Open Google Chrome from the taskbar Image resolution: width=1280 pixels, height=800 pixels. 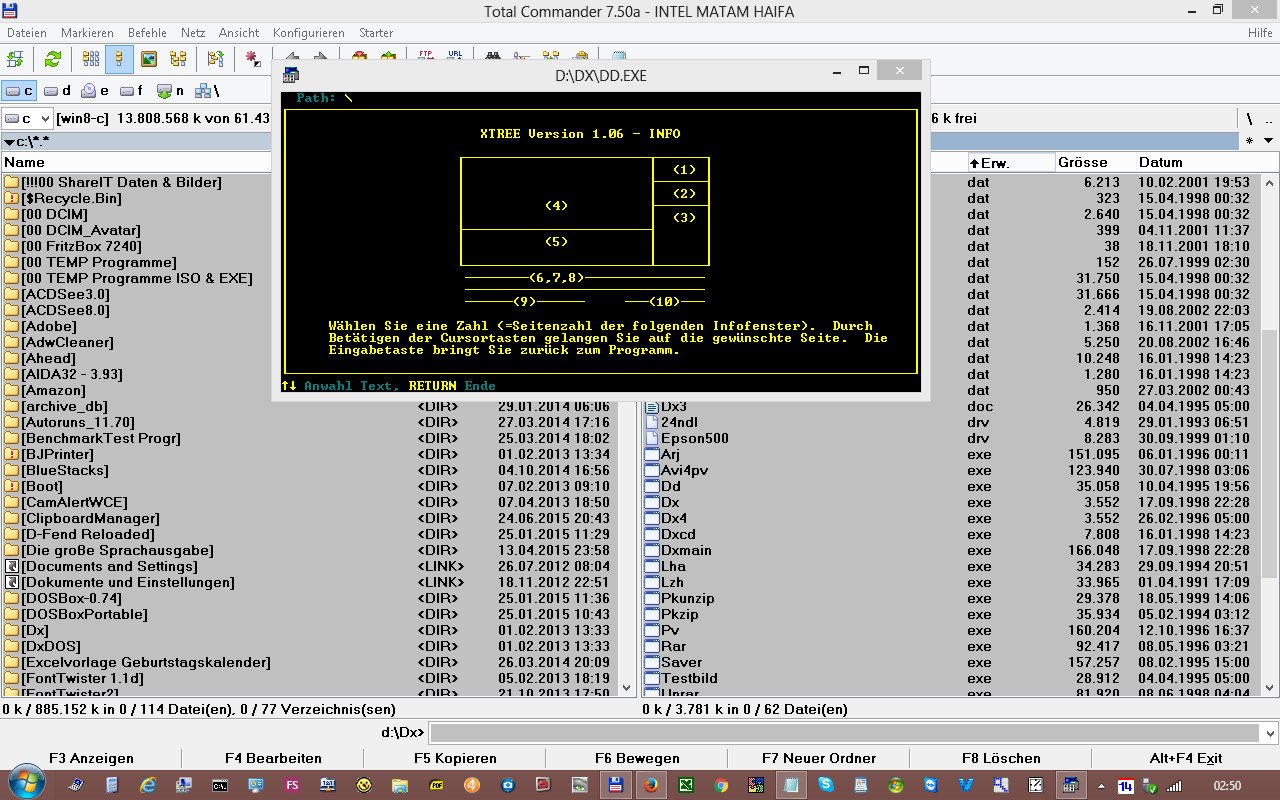[x=722, y=785]
